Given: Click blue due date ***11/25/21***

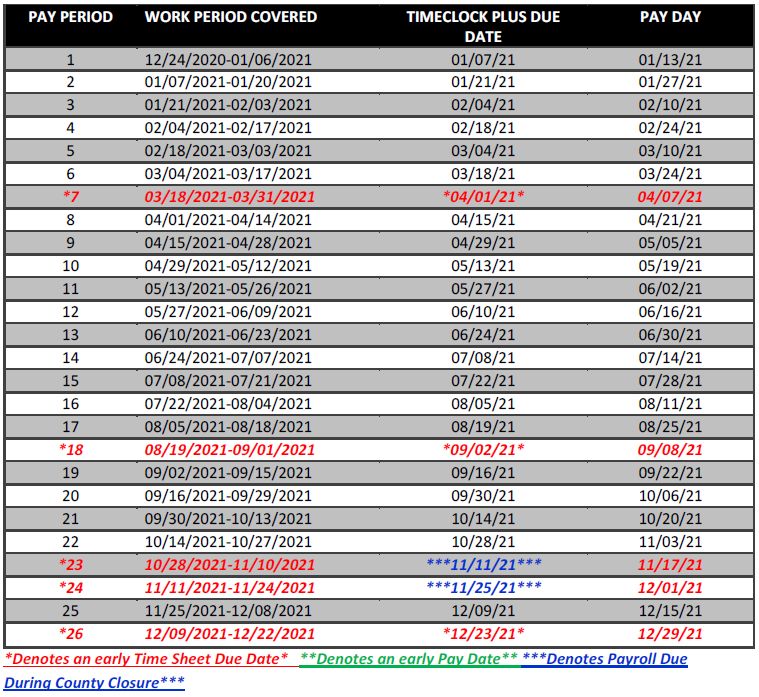Looking at the screenshot, I should point(484,587).
